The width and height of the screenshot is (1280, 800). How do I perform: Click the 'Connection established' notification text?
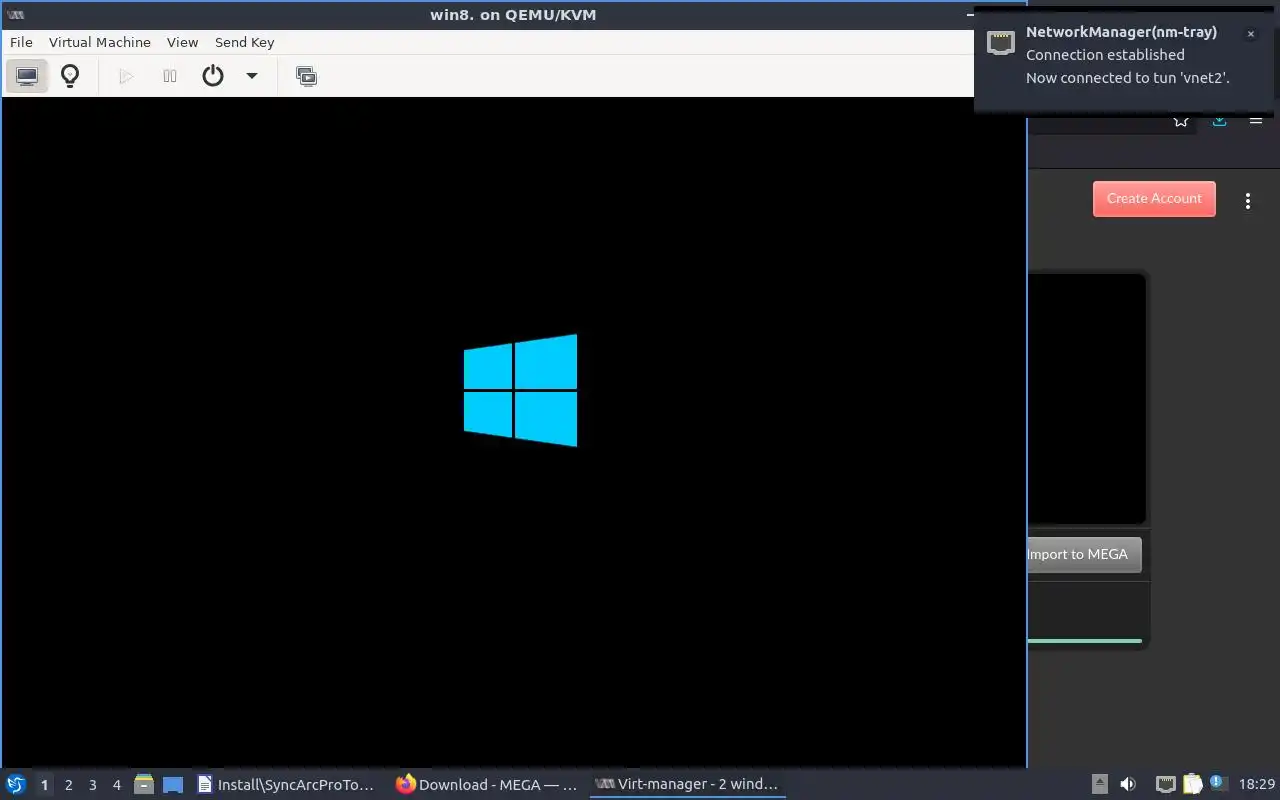[x=1105, y=55]
